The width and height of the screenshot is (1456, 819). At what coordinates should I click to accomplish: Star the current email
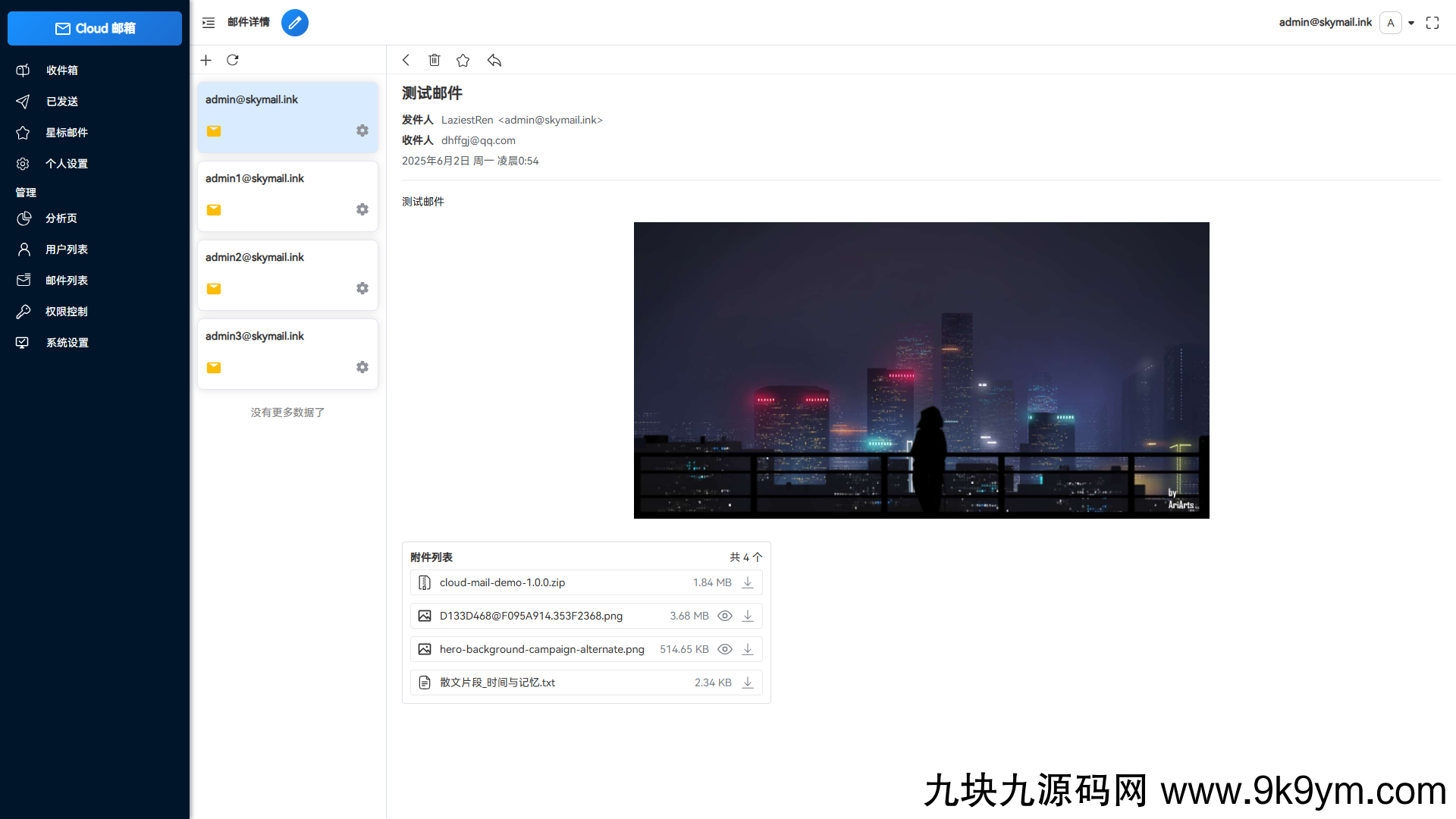pyautogui.click(x=463, y=60)
